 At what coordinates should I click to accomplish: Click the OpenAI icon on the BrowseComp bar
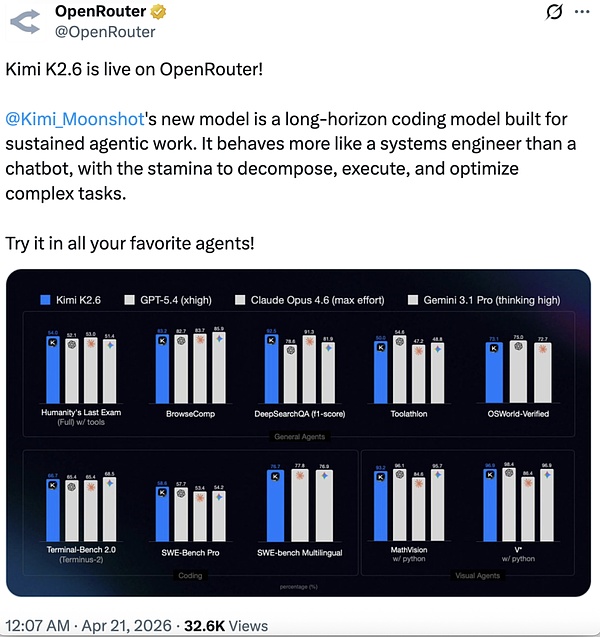click(180, 340)
